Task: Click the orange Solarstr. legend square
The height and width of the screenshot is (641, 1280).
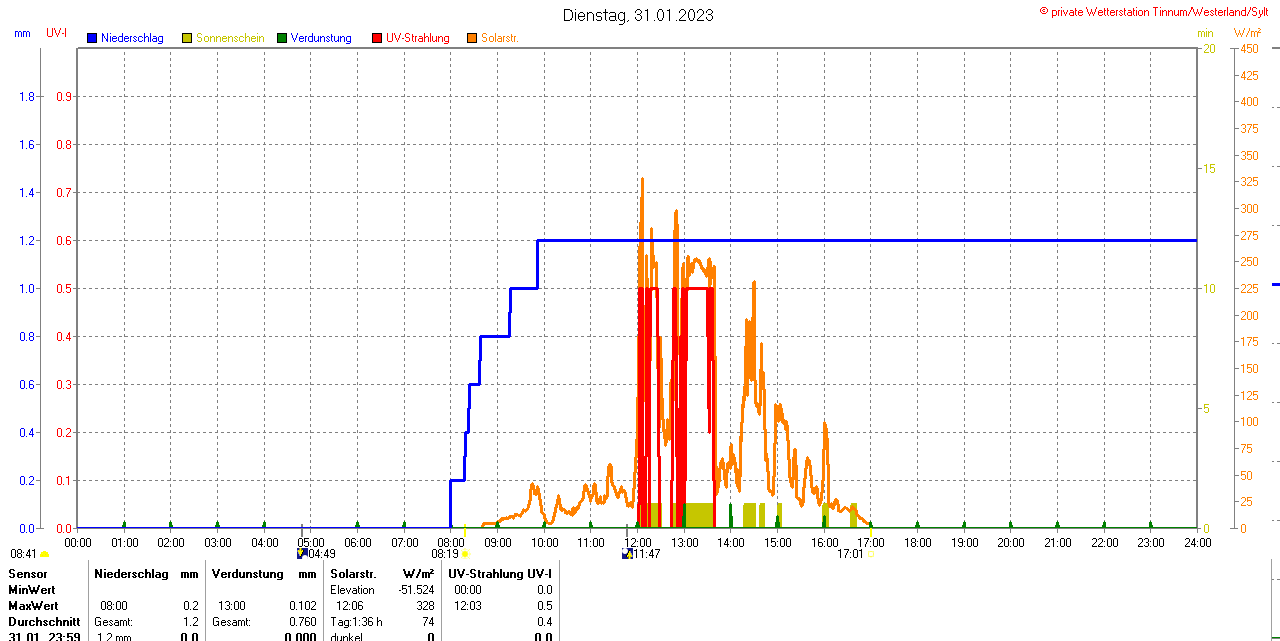Action: (x=472, y=38)
